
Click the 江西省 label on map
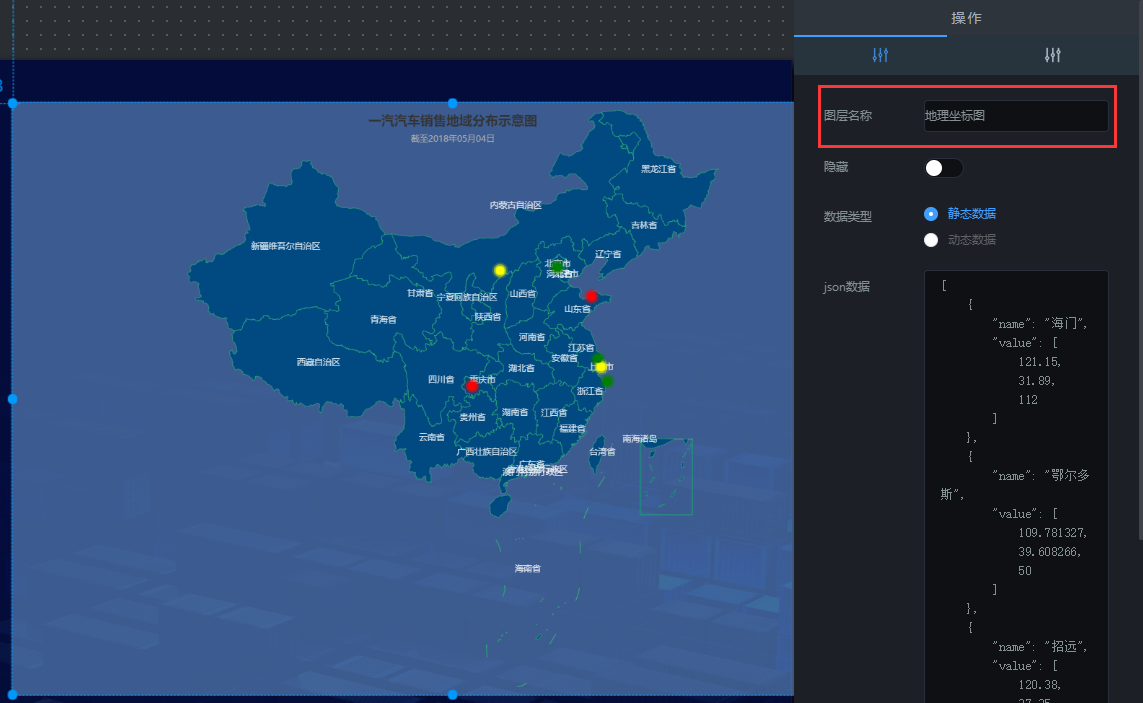click(x=554, y=413)
